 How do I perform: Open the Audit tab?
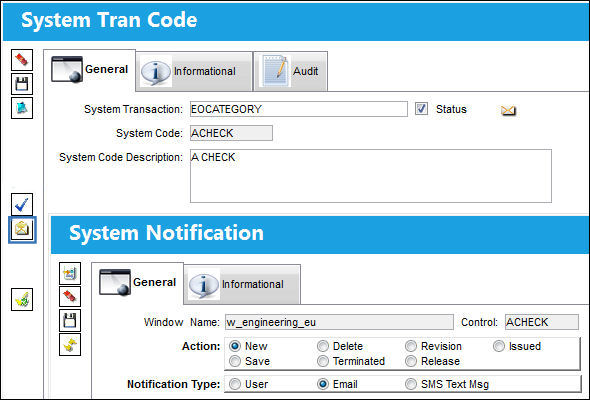coord(291,71)
